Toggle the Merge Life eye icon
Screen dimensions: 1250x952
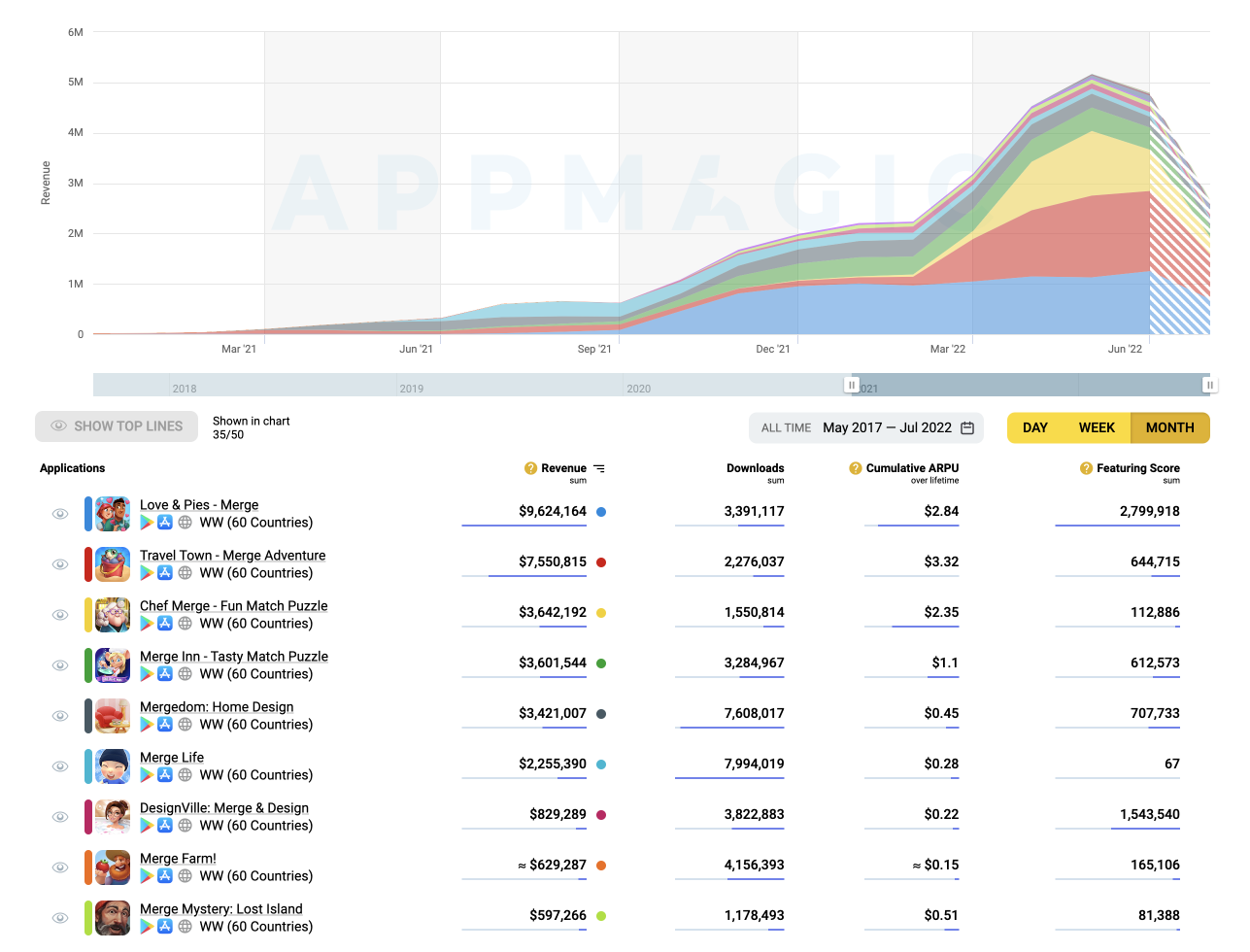(60, 766)
